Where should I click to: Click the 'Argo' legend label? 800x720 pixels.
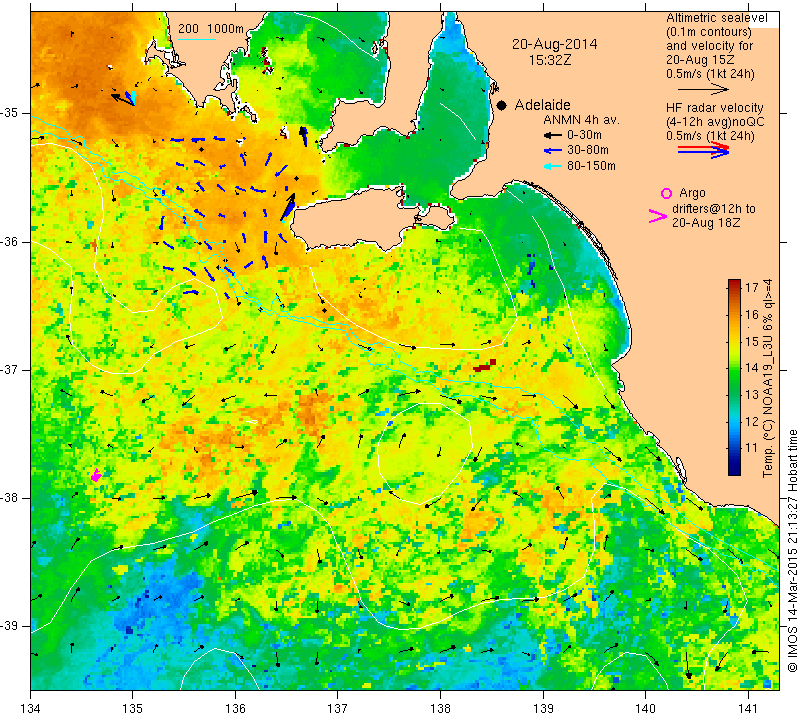tap(692, 193)
